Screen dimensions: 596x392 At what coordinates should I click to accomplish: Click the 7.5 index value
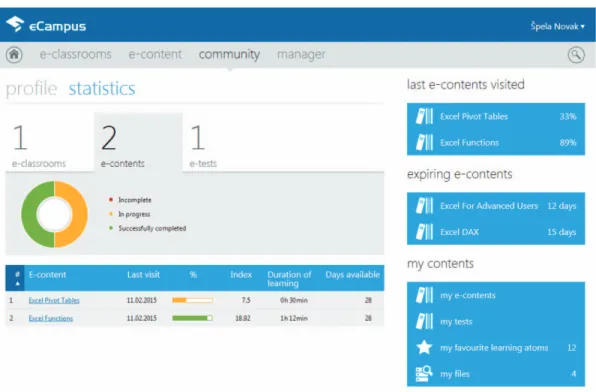[246, 300]
